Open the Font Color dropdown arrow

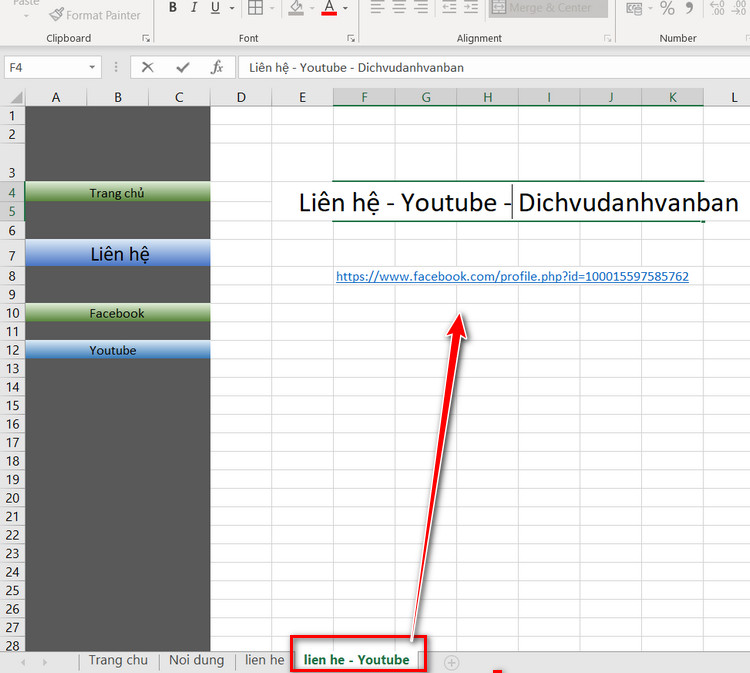click(345, 8)
